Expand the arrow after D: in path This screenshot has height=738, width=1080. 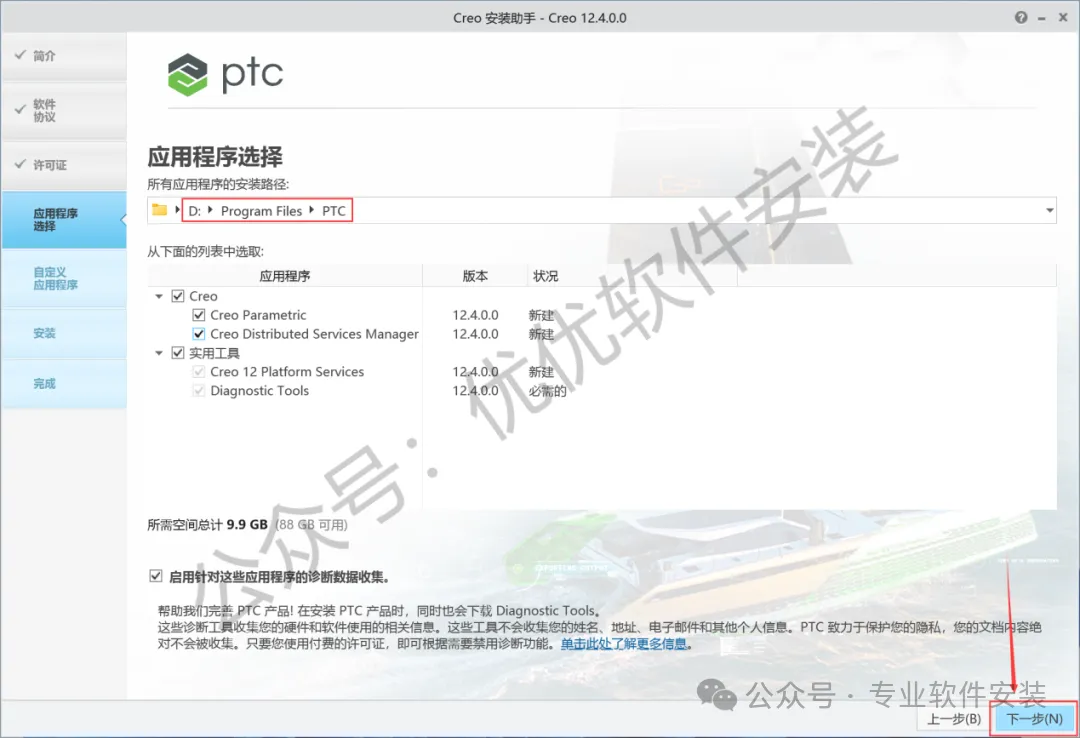210,210
